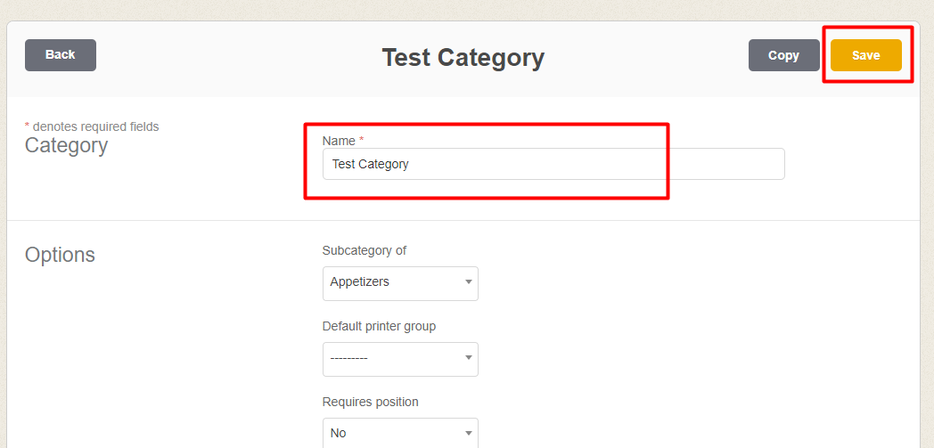Image resolution: width=934 pixels, height=448 pixels.
Task: Open the Subcategory of dropdown showing Appetizers
Action: [x=400, y=283]
